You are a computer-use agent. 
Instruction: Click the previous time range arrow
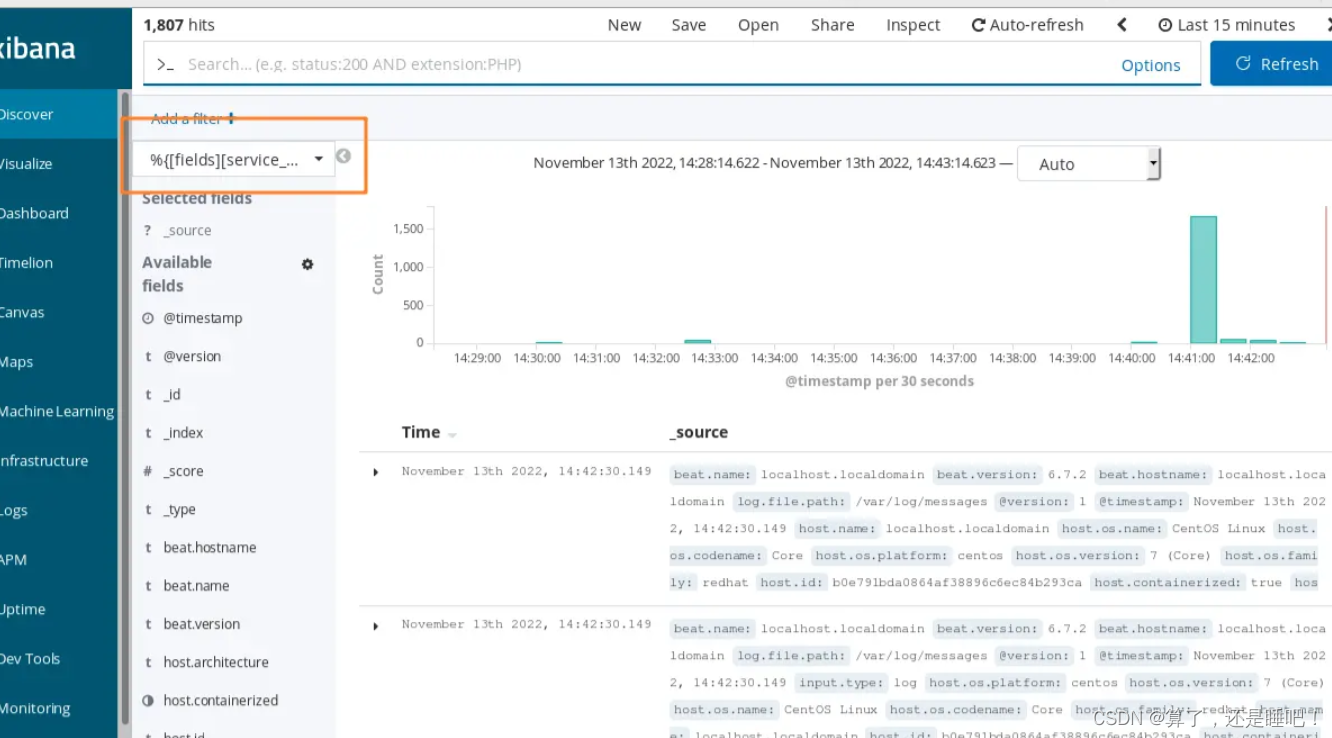(x=1121, y=25)
